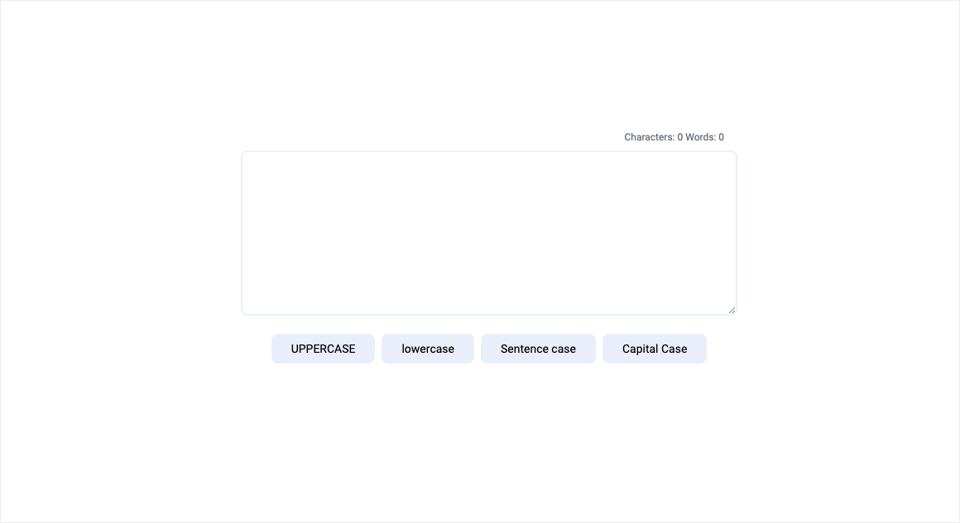This screenshot has width=960, height=523.
Task: Convert text to all caps with UPPERCASE
Action: pyautogui.click(x=323, y=348)
